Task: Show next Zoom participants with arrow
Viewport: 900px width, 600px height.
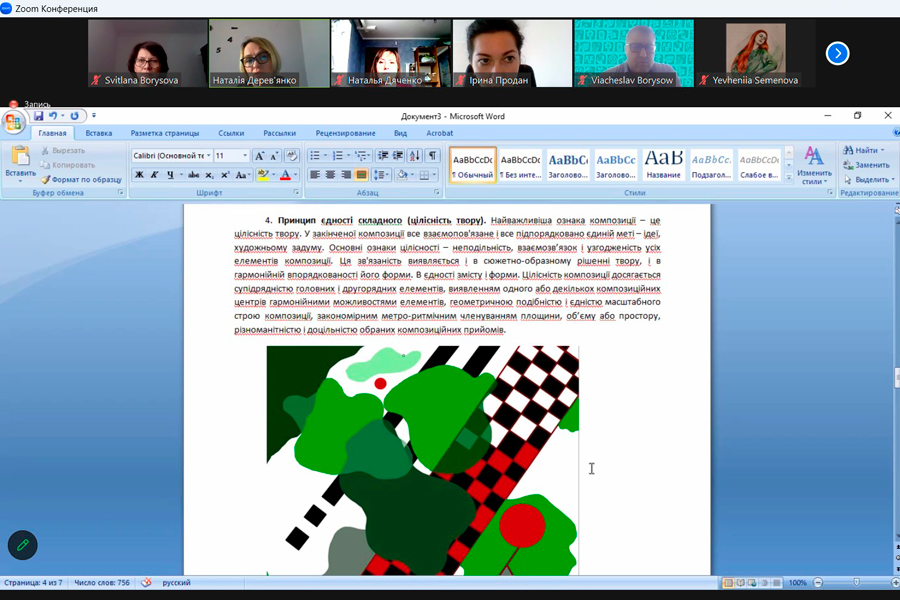Action: (x=837, y=53)
